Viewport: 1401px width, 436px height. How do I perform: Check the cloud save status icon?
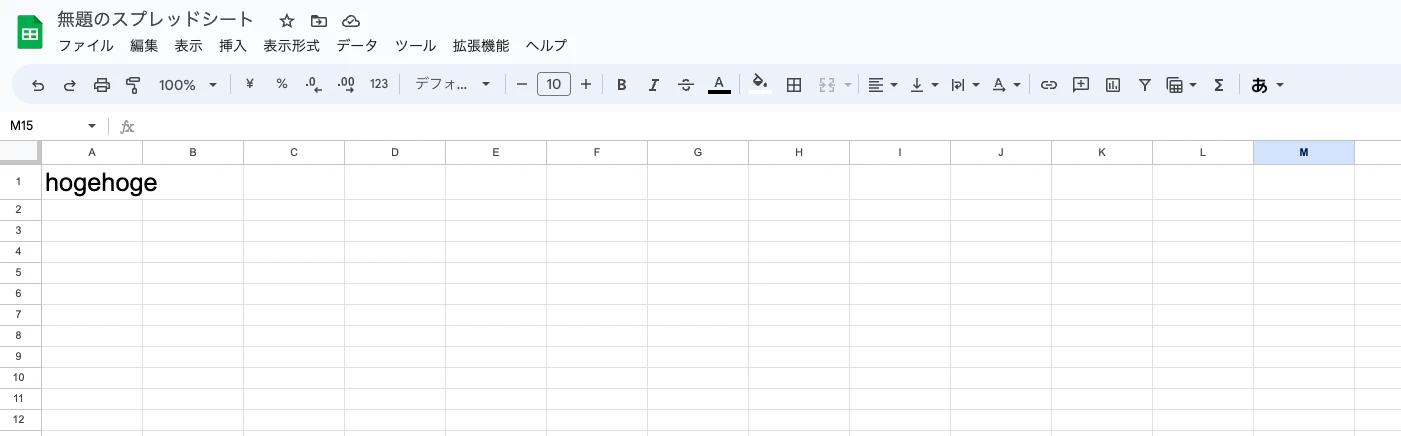(x=351, y=21)
